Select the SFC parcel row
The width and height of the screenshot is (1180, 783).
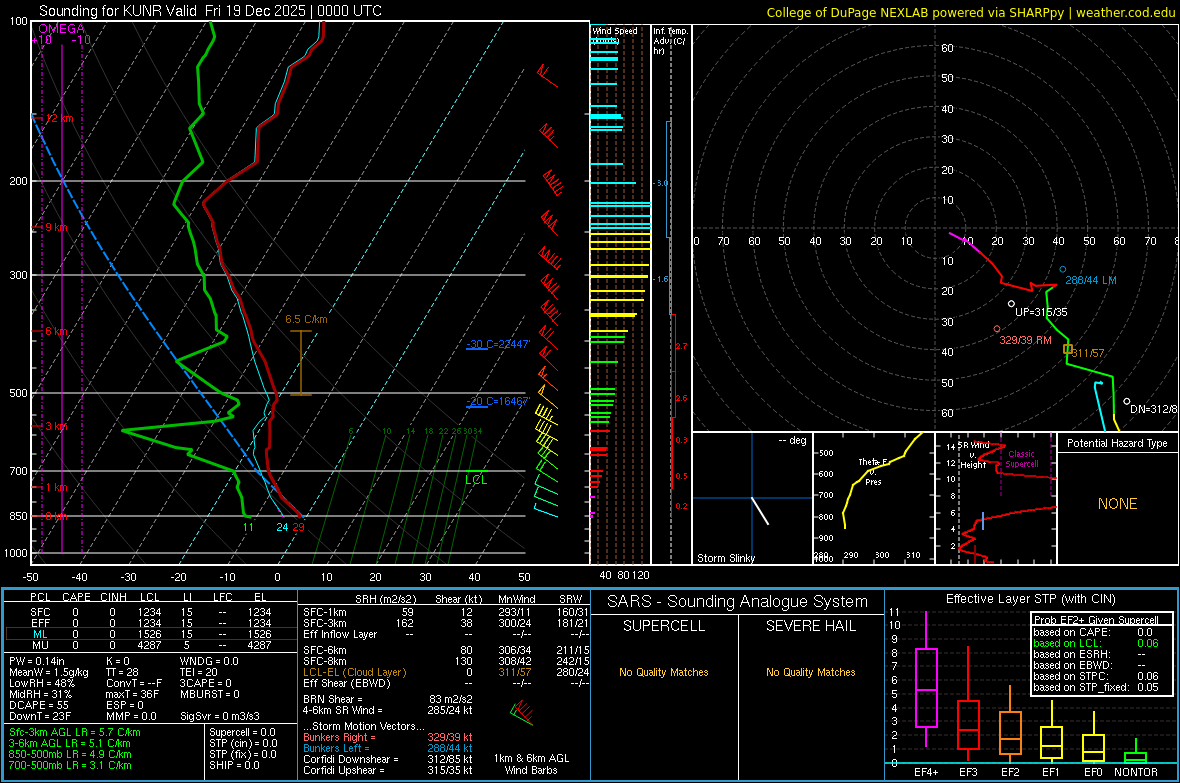[150, 612]
